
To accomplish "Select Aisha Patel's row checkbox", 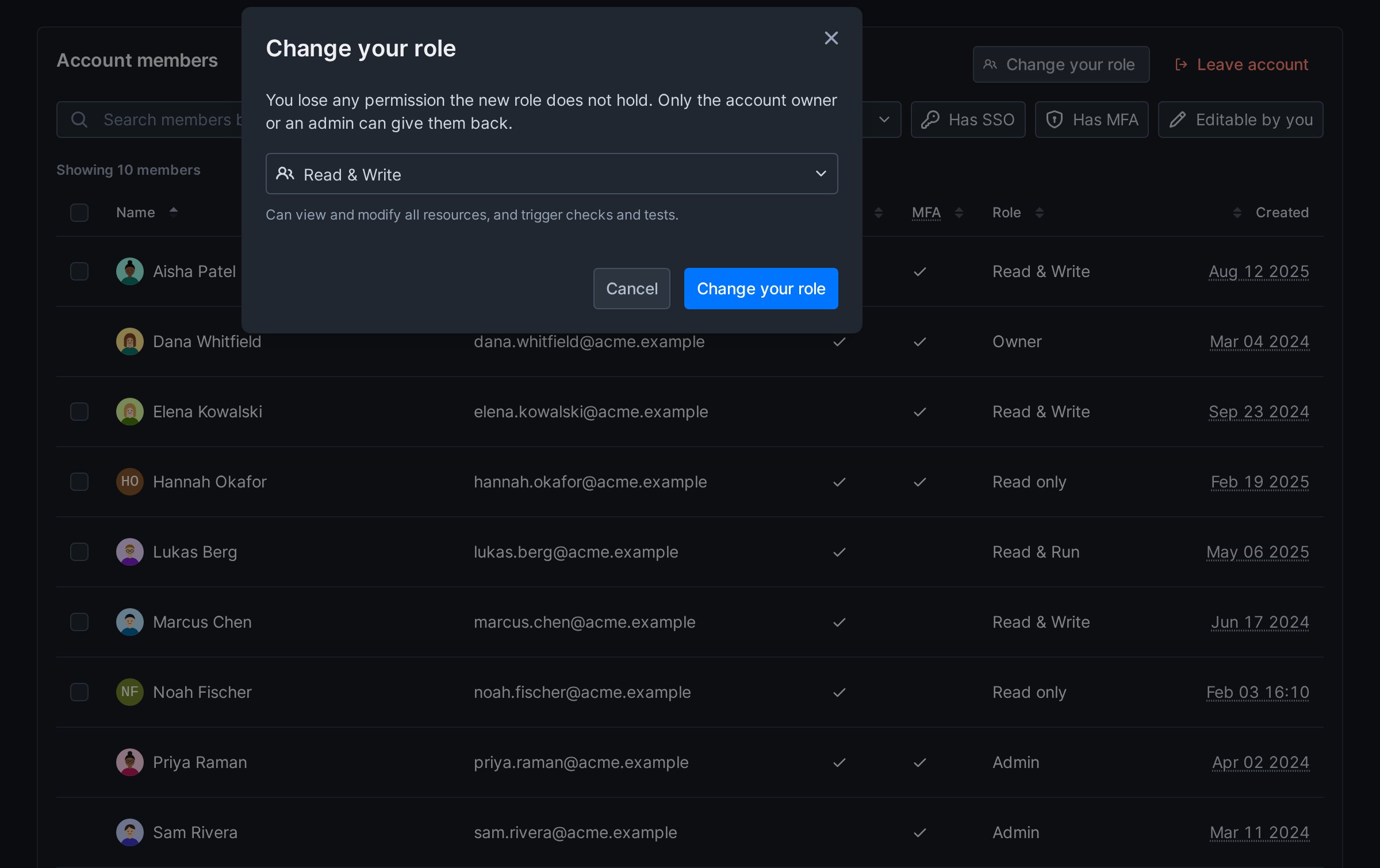I will (x=79, y=271).
